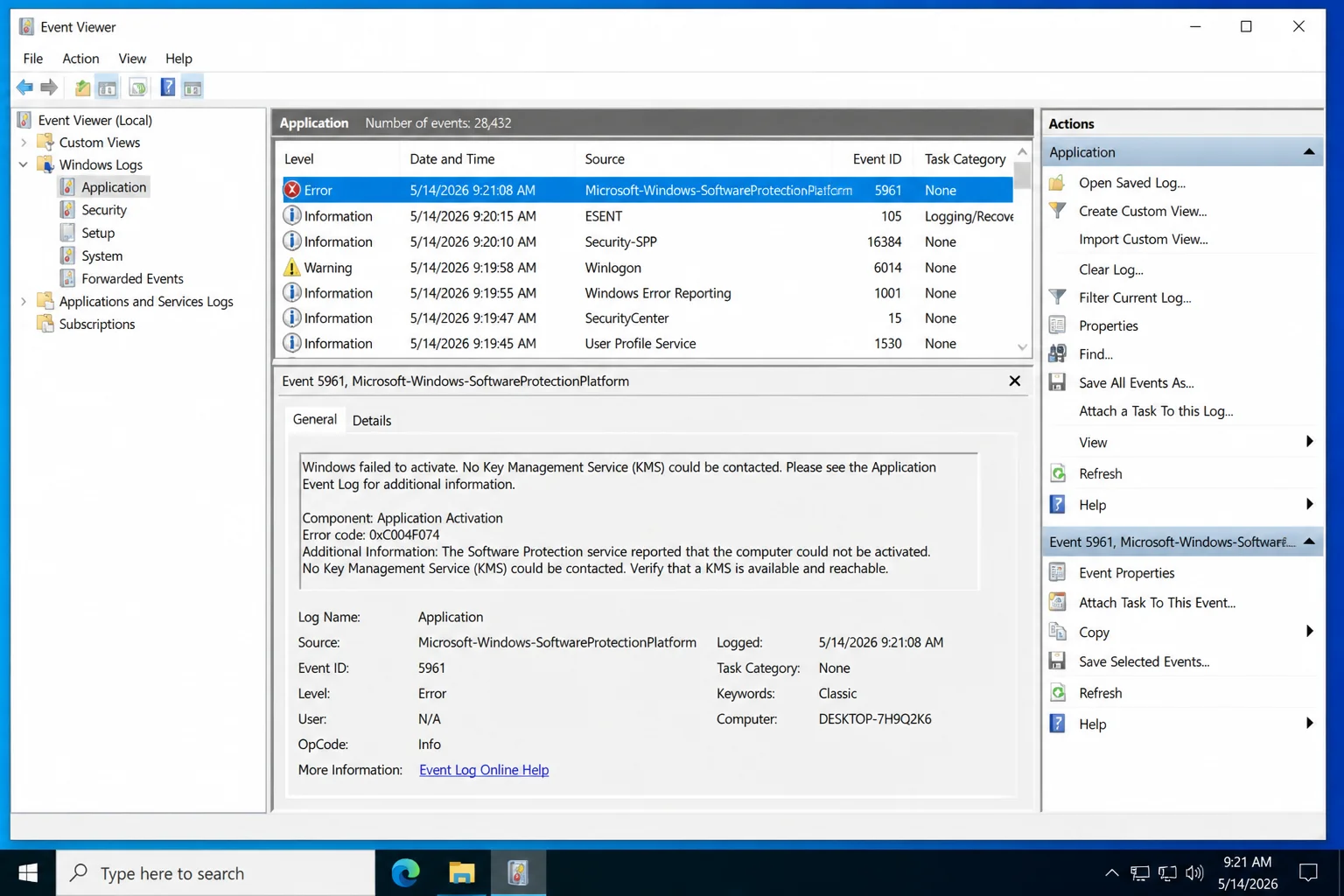This screenshot has height=896, width=1344.
Task: Select the Security log in tree
Action: [104, 210]
